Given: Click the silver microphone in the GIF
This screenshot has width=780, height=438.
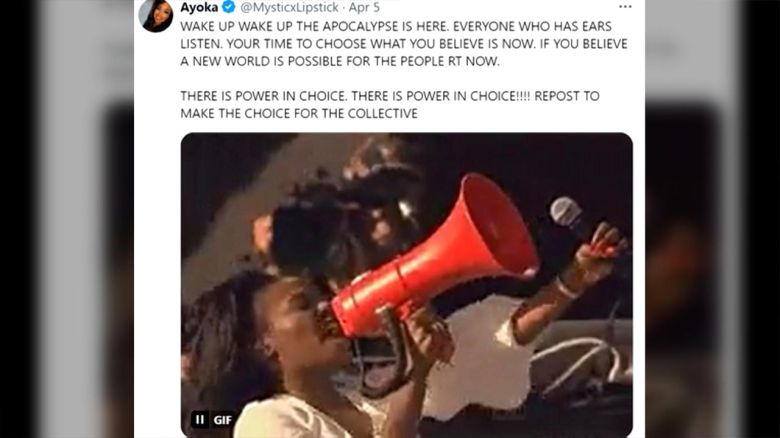Looking at the screenshot, I should point(566,212).
